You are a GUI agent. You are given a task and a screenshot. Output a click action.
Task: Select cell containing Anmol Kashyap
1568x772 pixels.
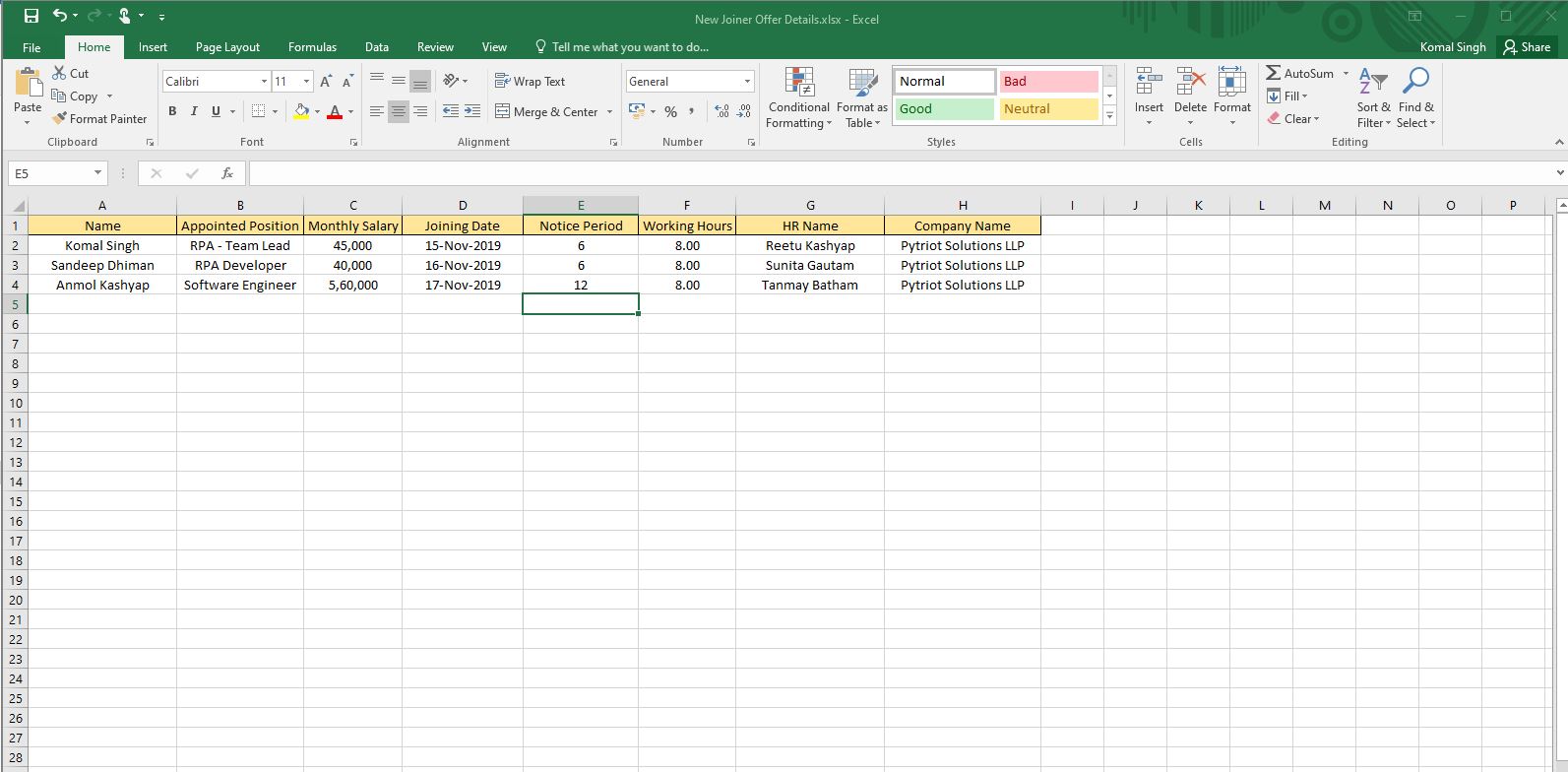pyautogui.click(x=102, y=285)
